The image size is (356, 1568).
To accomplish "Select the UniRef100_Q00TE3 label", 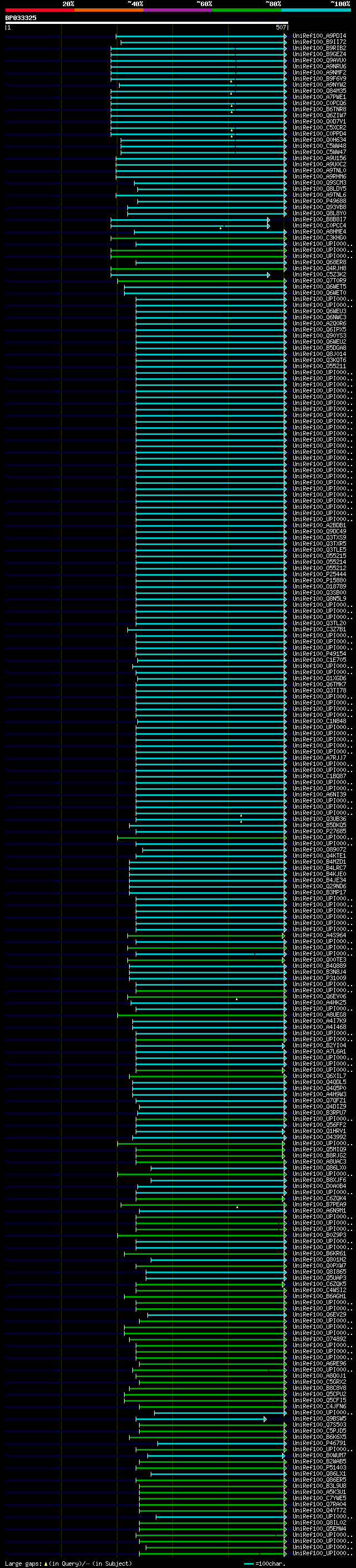I will pos(319,960).
